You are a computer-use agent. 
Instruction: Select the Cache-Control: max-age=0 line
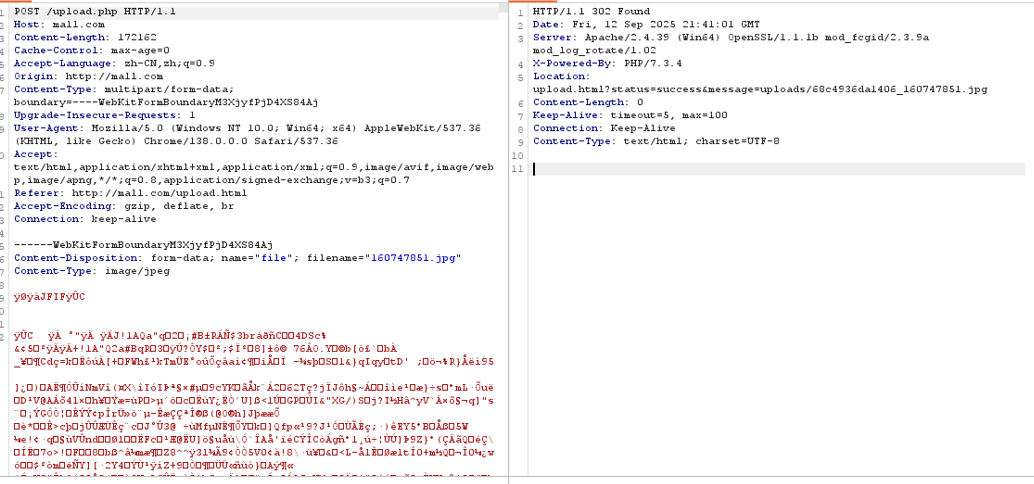92,51
